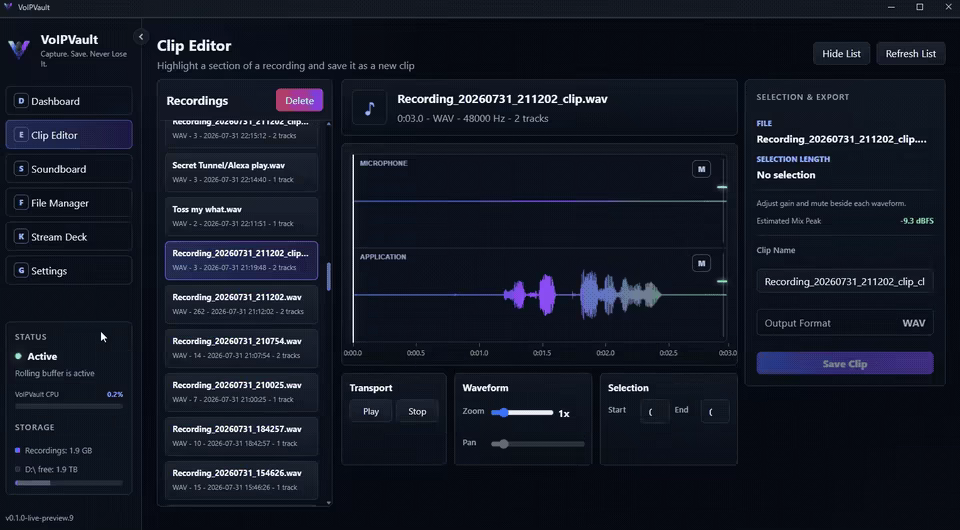Refresh the recordings list

(910, 53)
